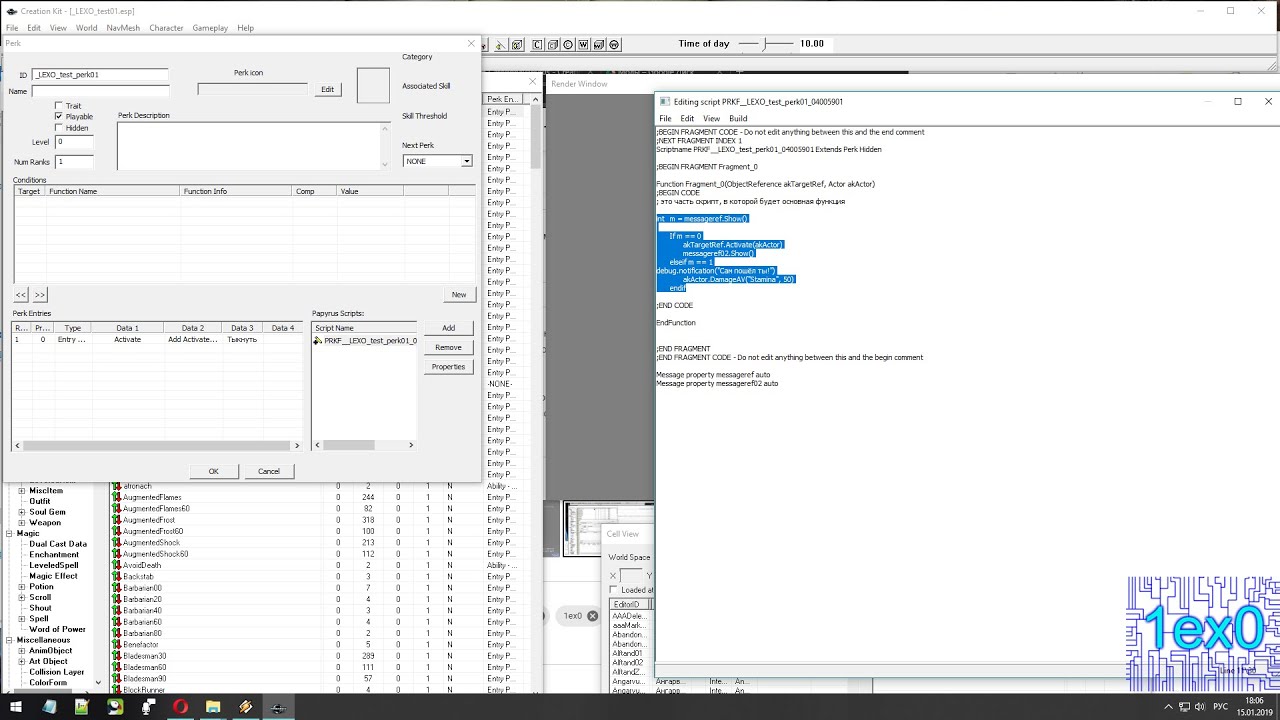Open the puffin app on taskbar
Image resolution: width=1280 pixels, height=720 pixels.
115,706
